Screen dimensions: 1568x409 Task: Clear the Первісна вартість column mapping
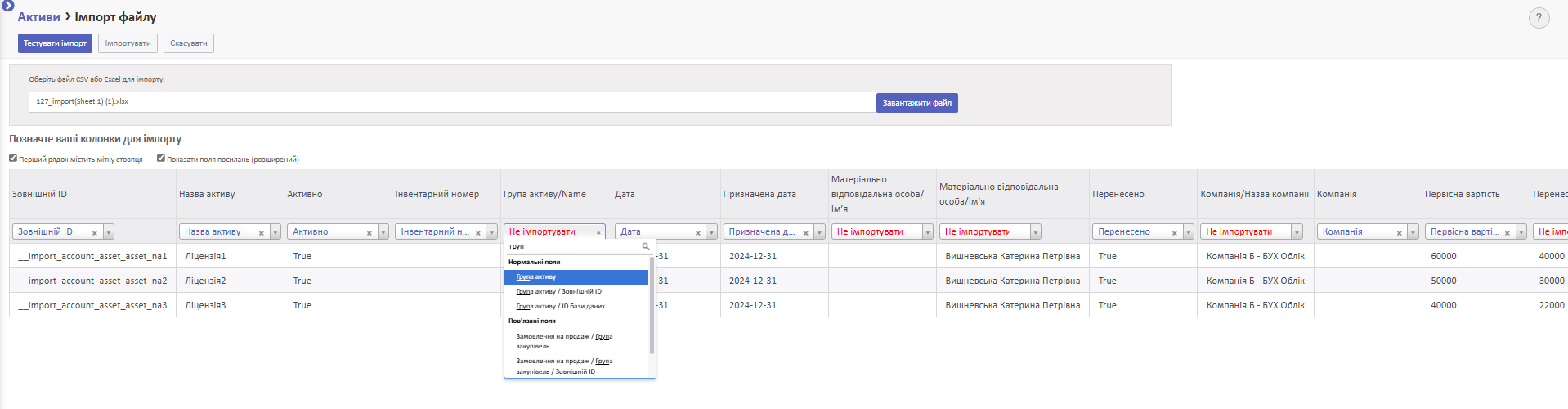[1508, 233]
